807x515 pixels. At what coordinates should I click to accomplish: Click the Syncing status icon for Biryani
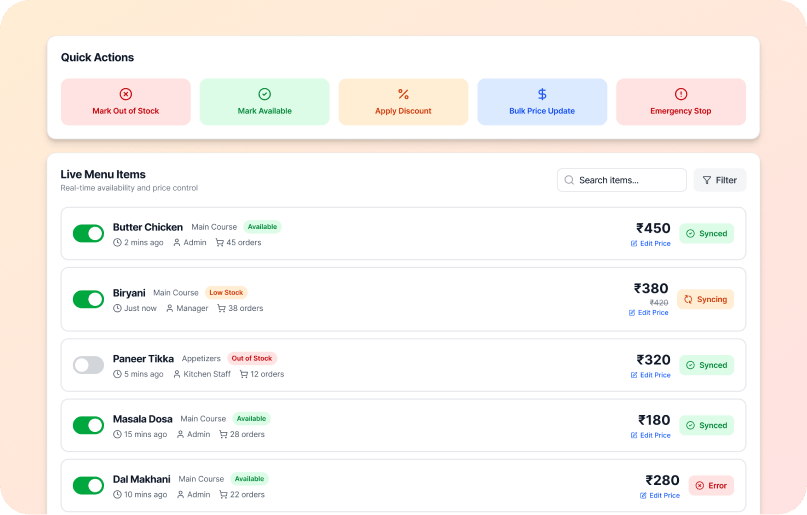[688, 299]
